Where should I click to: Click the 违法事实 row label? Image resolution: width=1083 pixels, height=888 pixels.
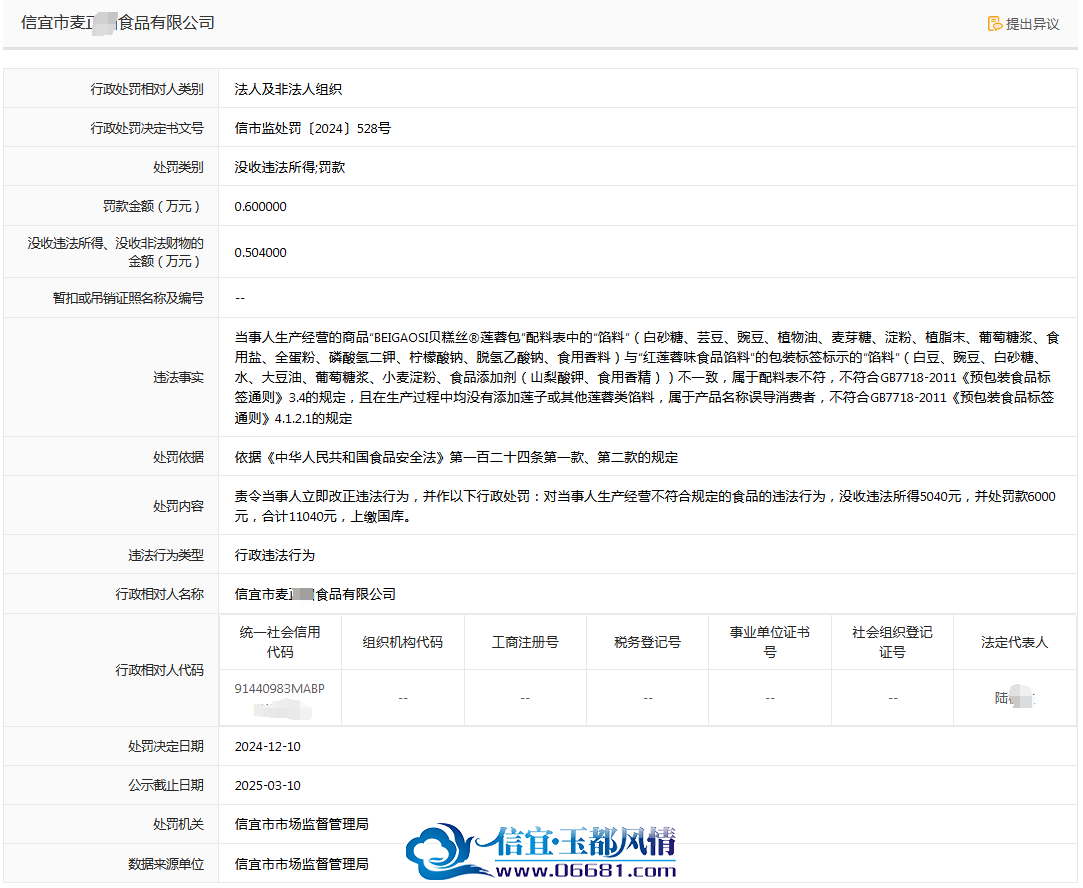point(178,378)
